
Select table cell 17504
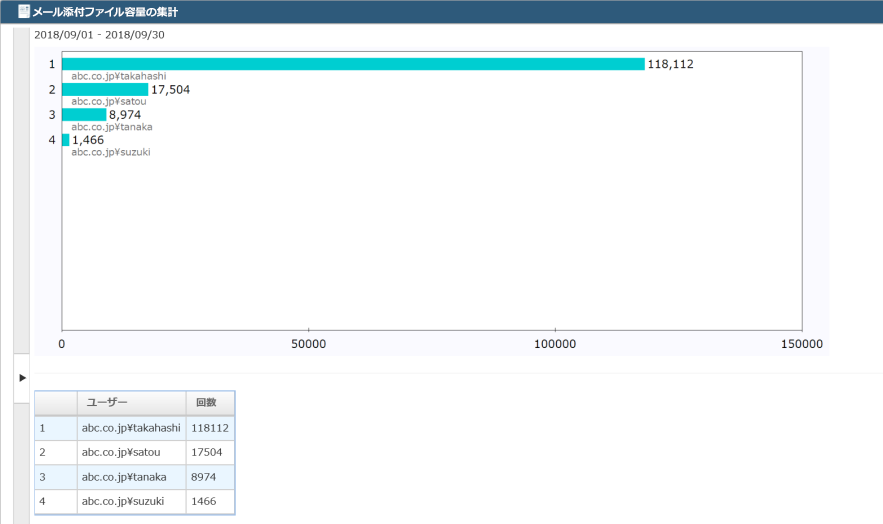pos(210,453)
